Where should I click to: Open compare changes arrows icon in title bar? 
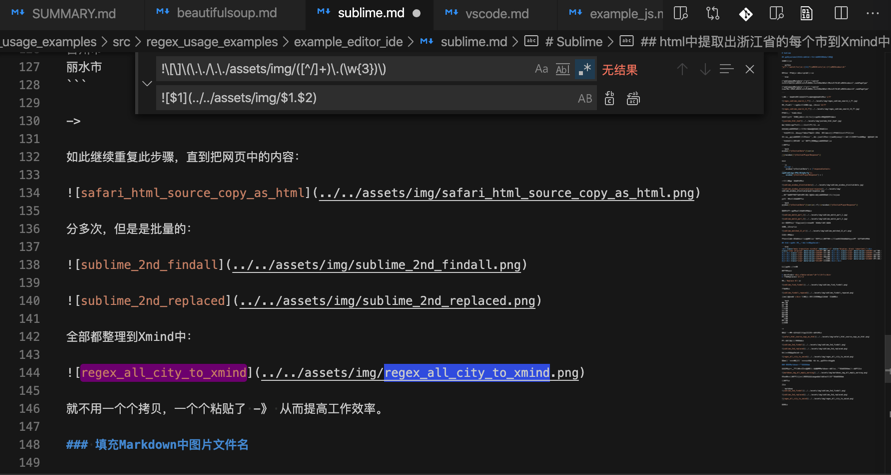click(713, 13)
